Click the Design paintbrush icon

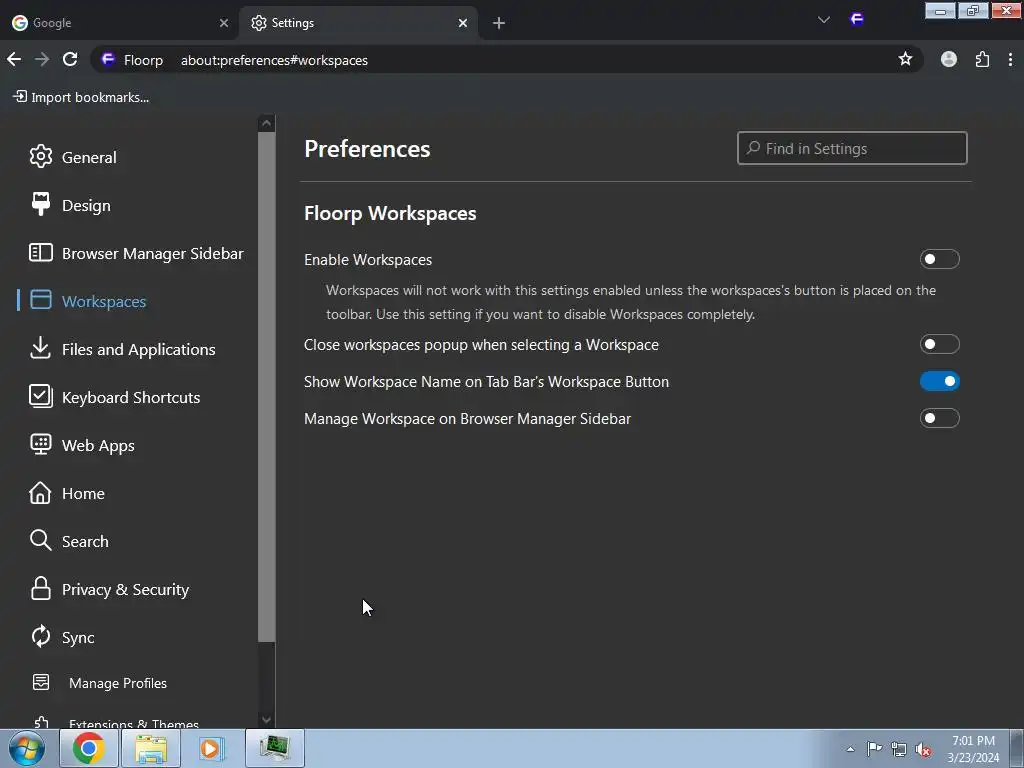click(40, 204)
